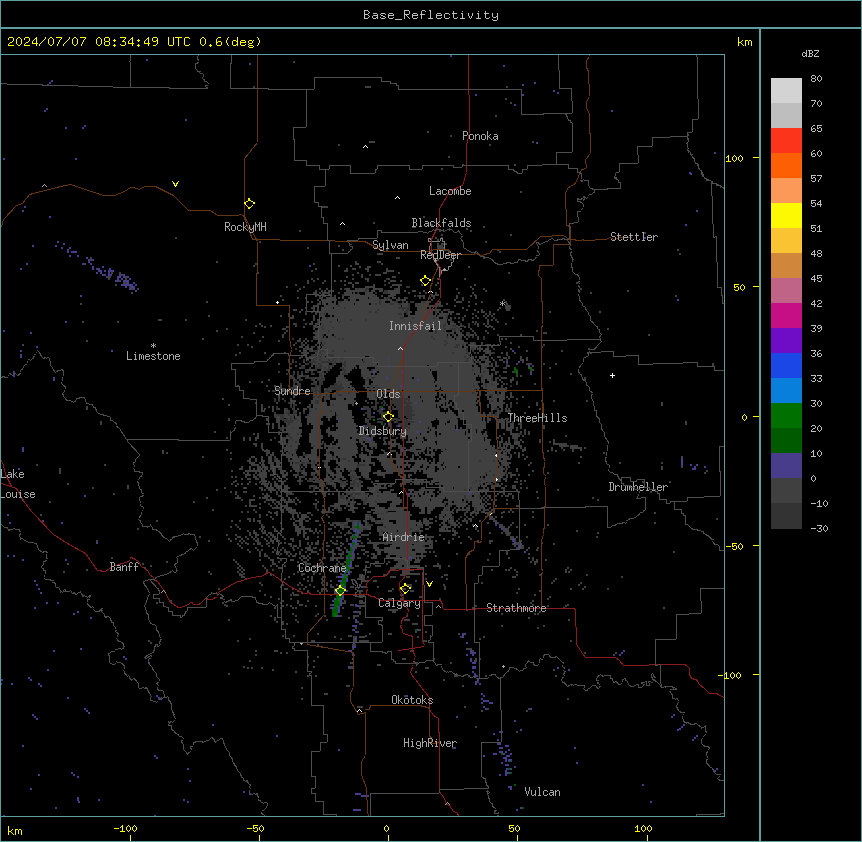Click the Lake Louise label

(x=18, y=484)
